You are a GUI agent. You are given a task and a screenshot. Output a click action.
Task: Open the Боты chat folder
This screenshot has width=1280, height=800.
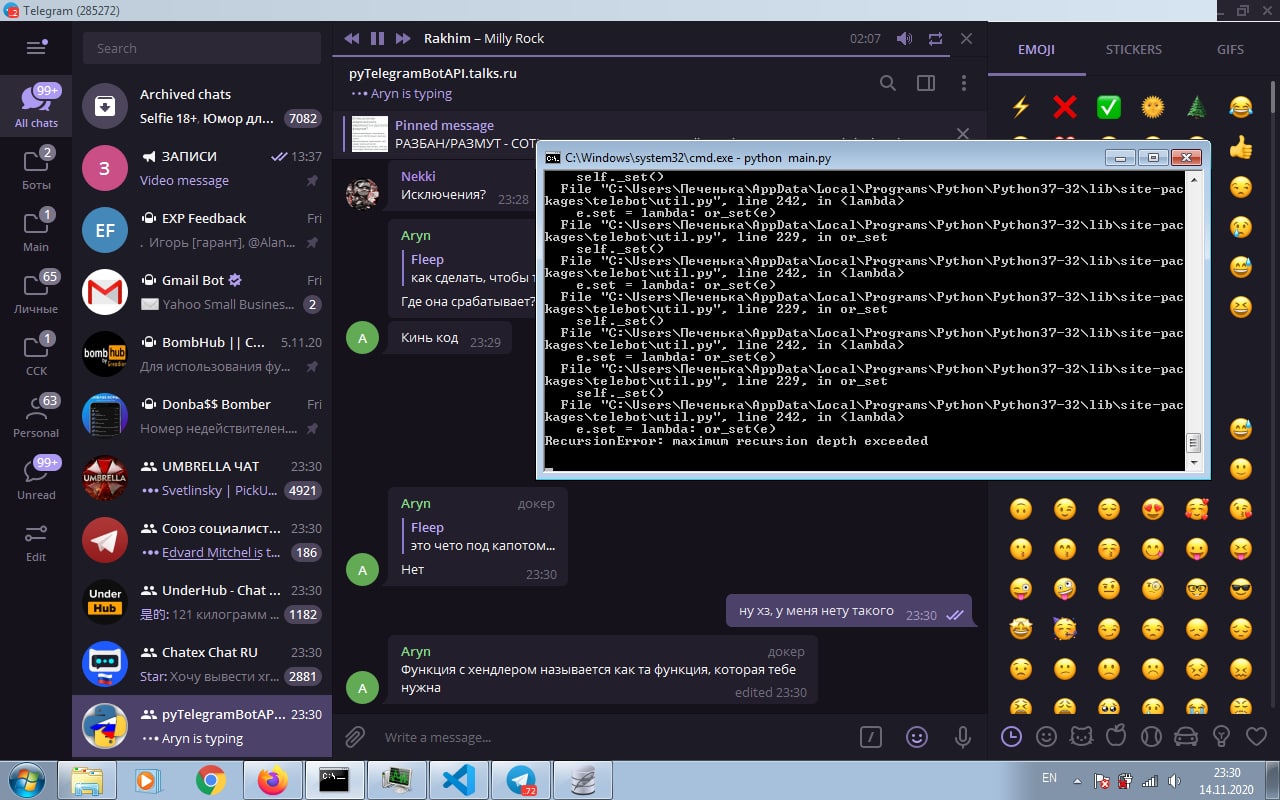pos(36,170)
